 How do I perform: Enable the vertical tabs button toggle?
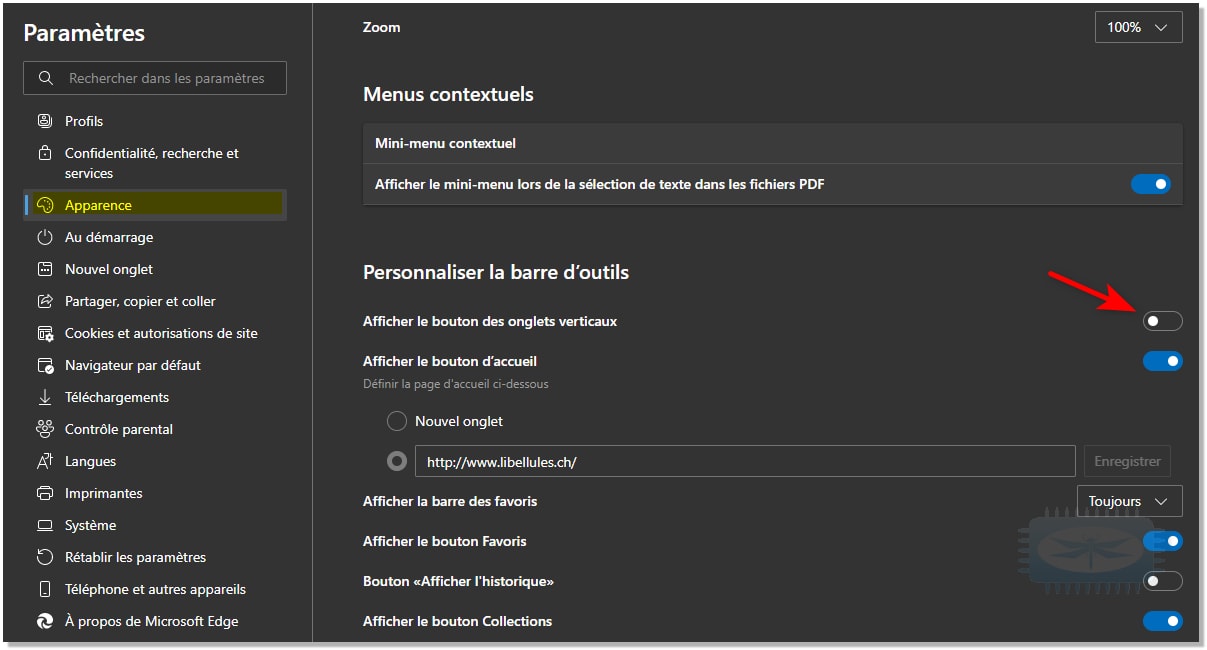pyautogui.click(x=1162, y=321)
